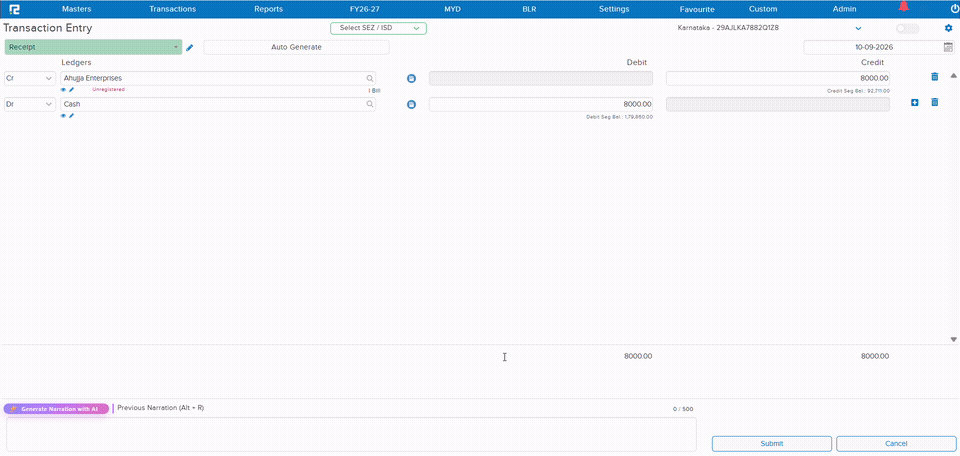Delete the Ahuja Enterprises row
The width and height of the screenshot is (960, 456).
[x=934, y=77]
